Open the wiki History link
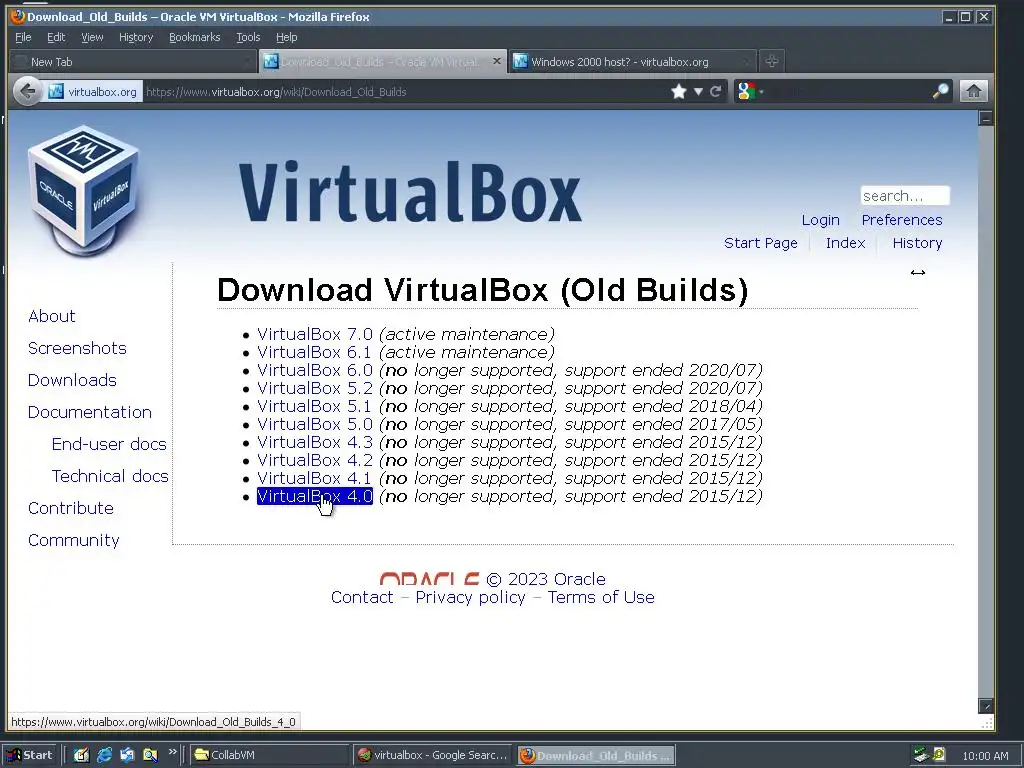 coord(918,243)
